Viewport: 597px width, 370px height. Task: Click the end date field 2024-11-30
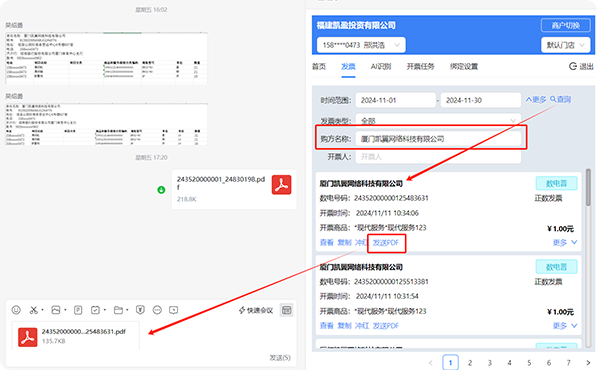[481, 100]
